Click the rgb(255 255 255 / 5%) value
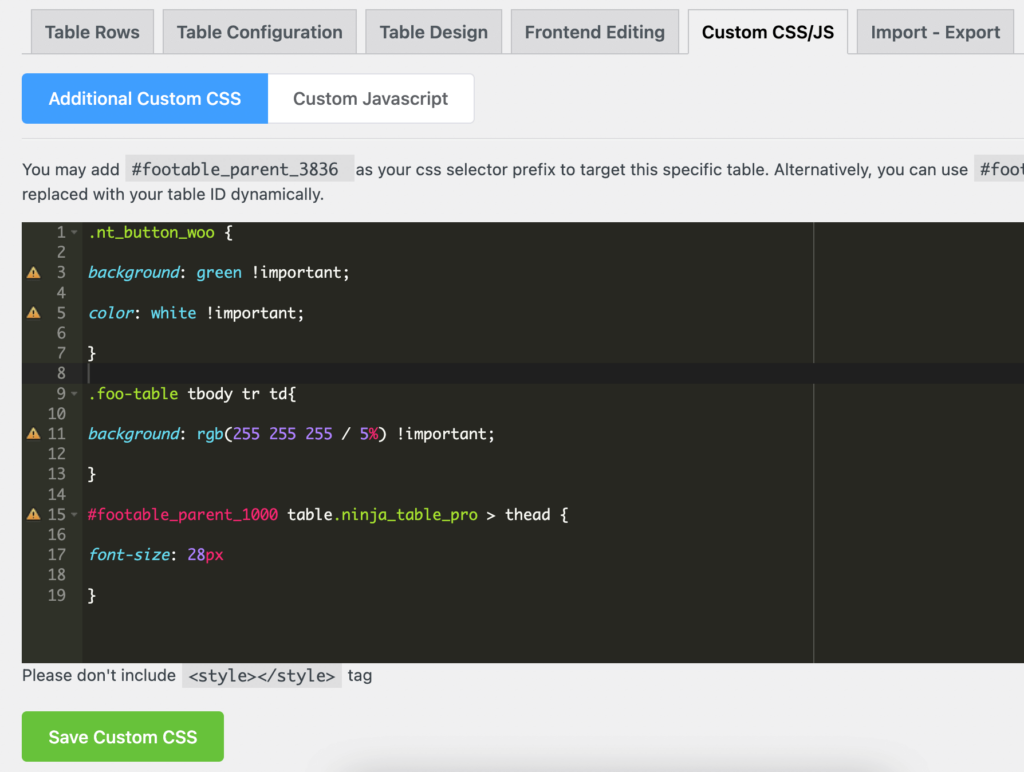 click(292, 434)
